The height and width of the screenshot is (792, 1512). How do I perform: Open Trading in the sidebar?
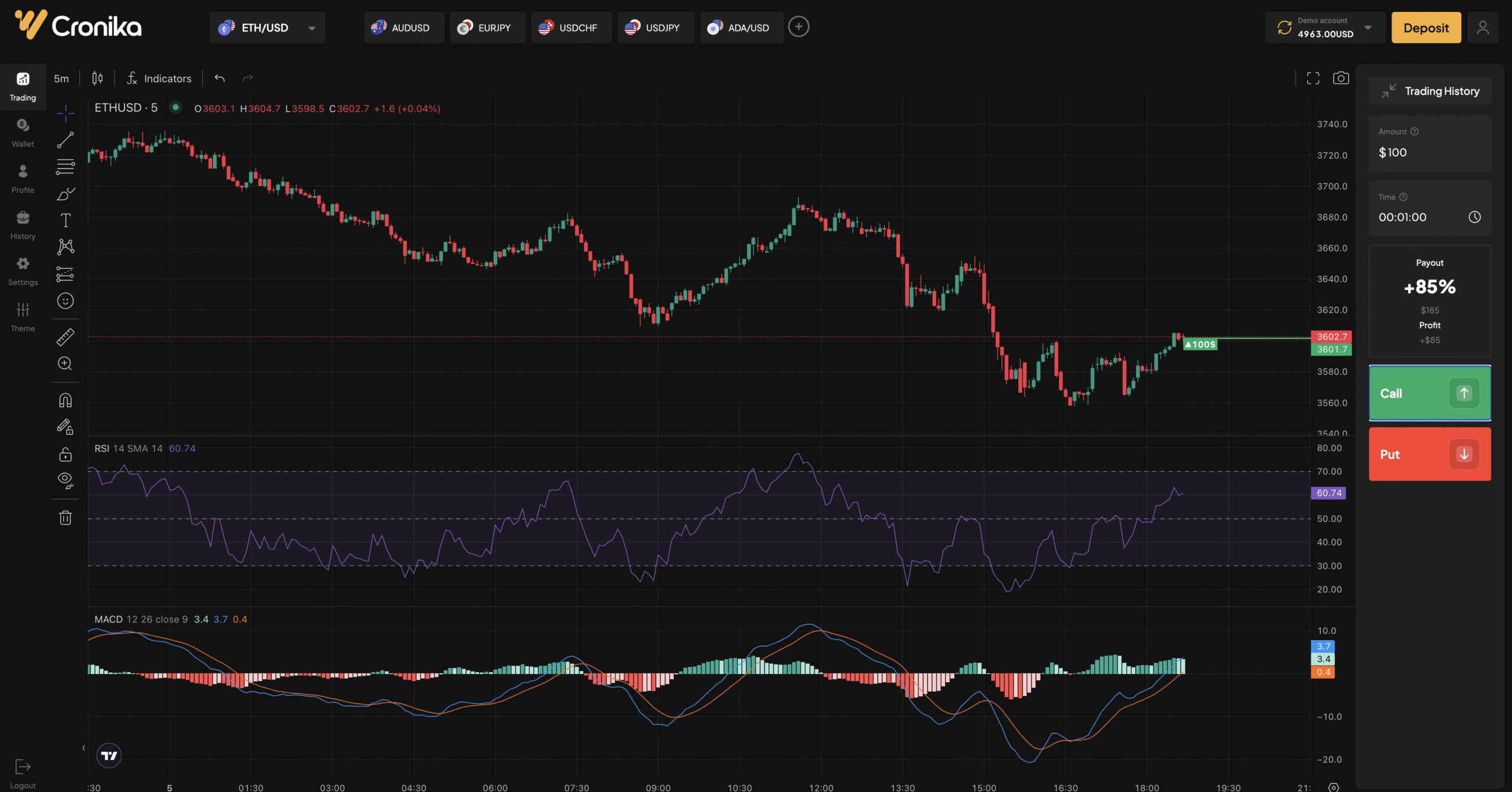click(23, 87)
